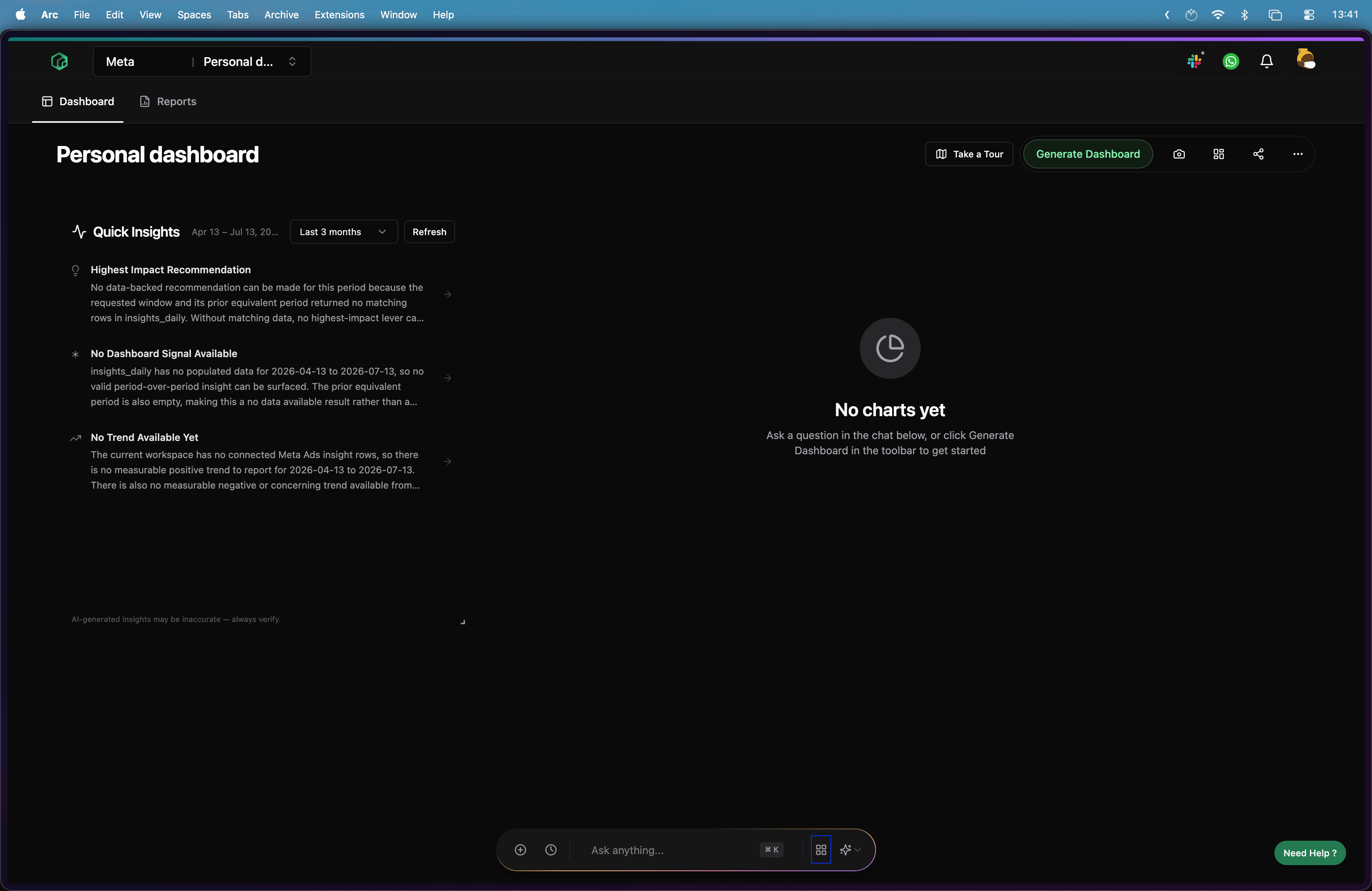Click Take a Tour button

pyautogui.click(x=969, y=154)
